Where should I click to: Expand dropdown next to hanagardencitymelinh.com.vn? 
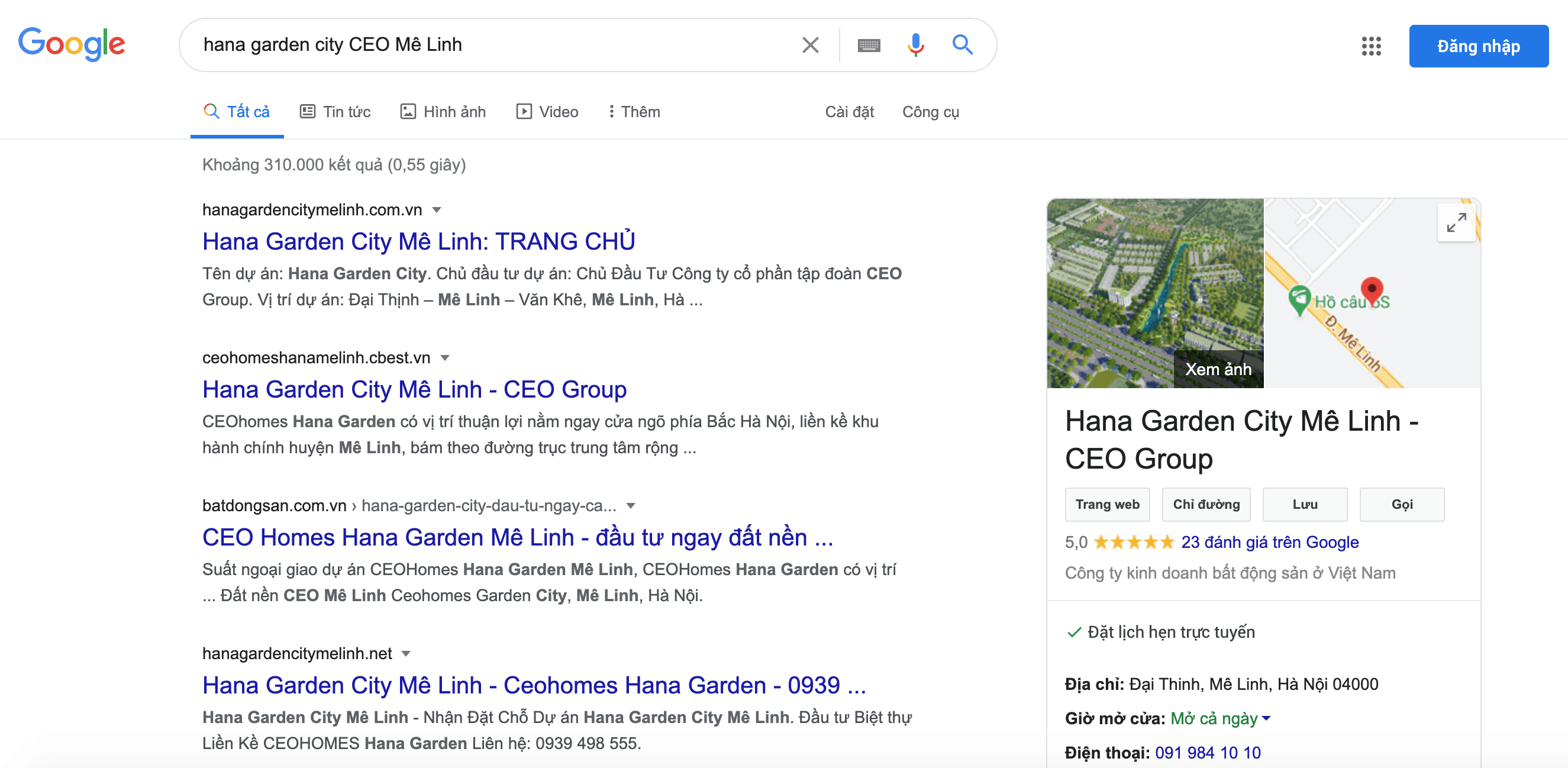pos(437,210)
